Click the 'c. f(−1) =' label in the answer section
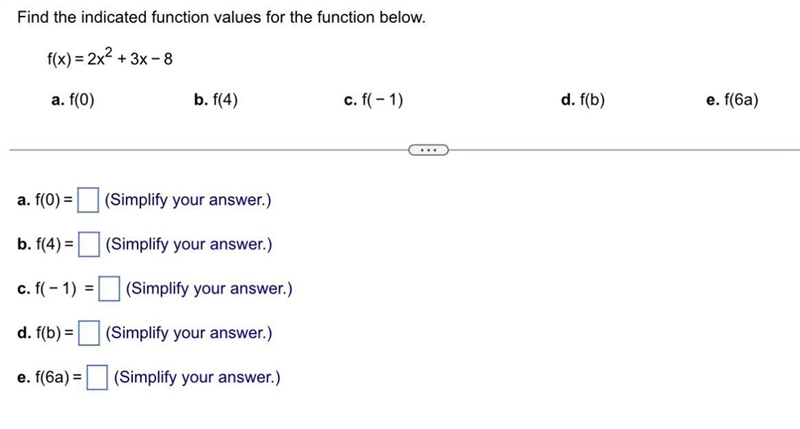 (x=56, y=289)
